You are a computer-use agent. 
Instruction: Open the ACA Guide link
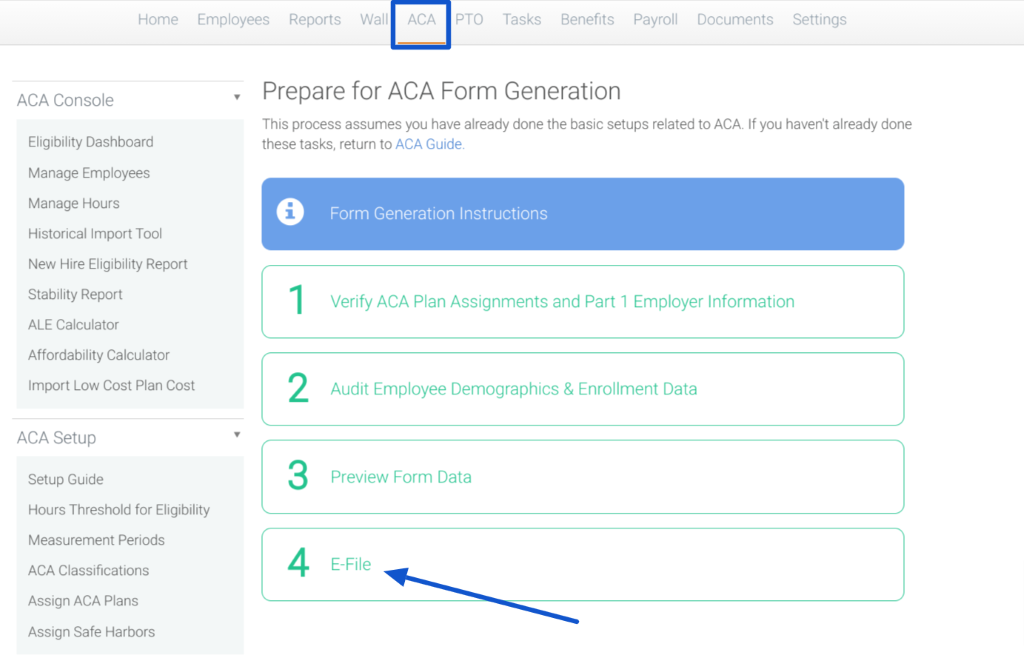(x=428, y=144)
